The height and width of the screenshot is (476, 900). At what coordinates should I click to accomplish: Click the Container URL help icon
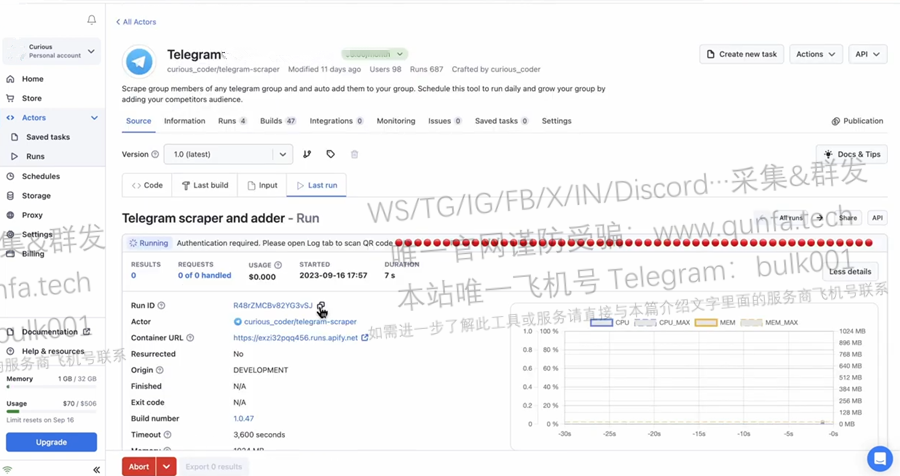190,338
